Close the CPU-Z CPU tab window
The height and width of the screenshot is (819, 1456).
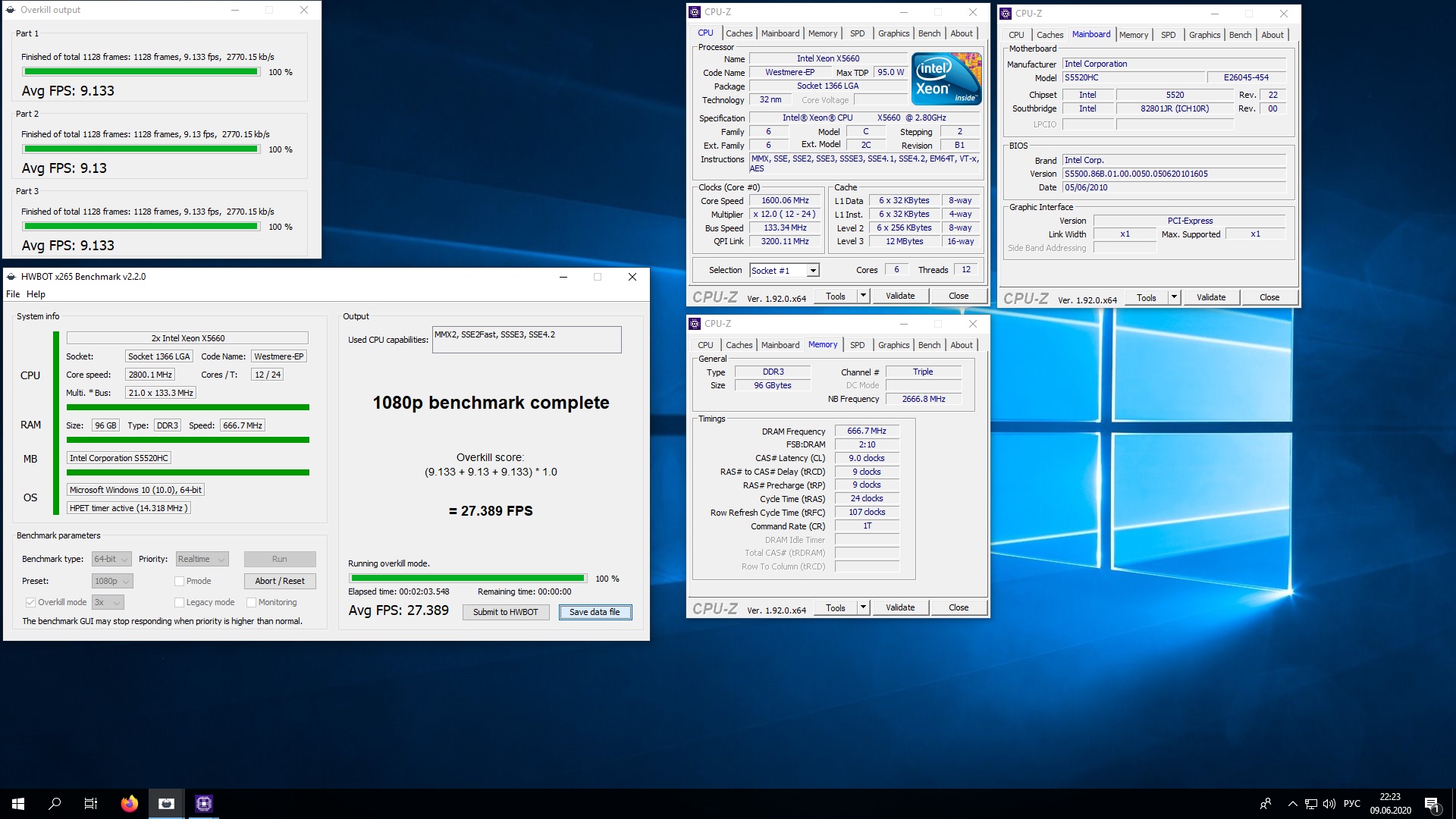pyautogui.click(x=973, y=12)
